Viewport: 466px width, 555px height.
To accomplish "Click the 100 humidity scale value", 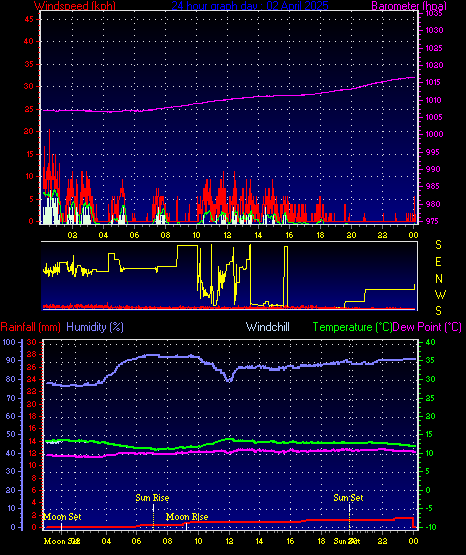I will tap(9, 342).
